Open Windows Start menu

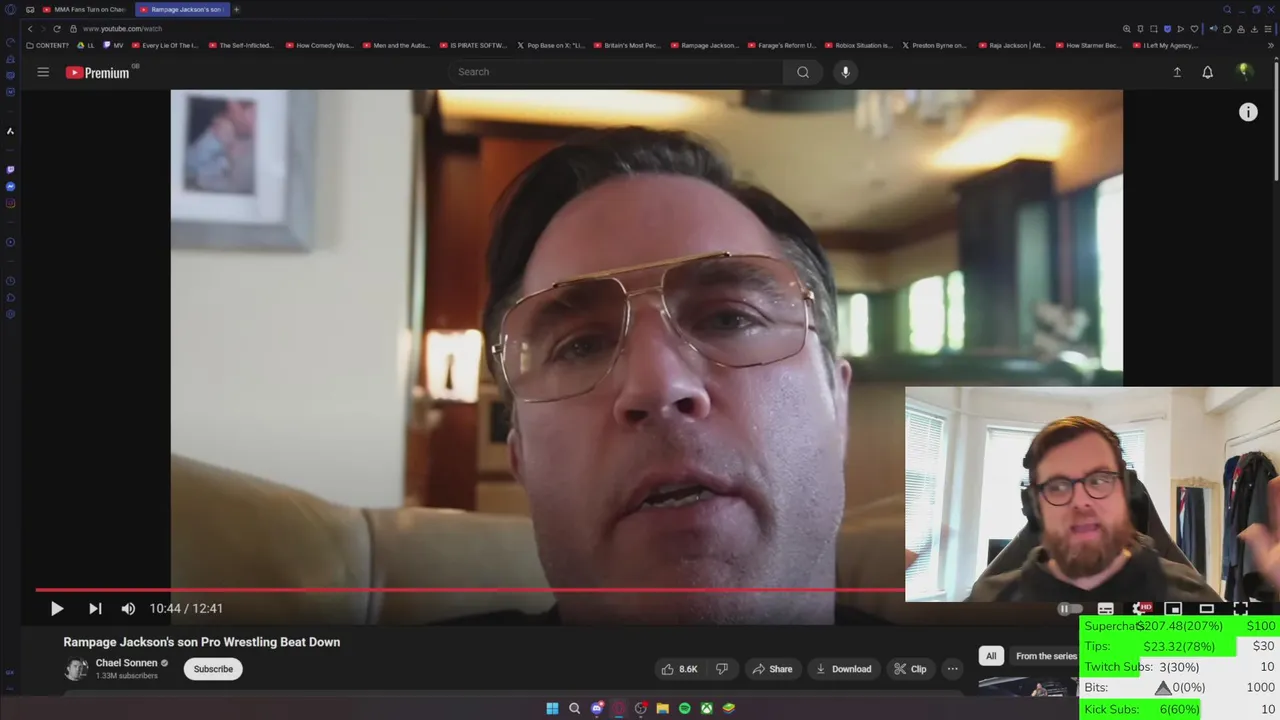(552, 708)
